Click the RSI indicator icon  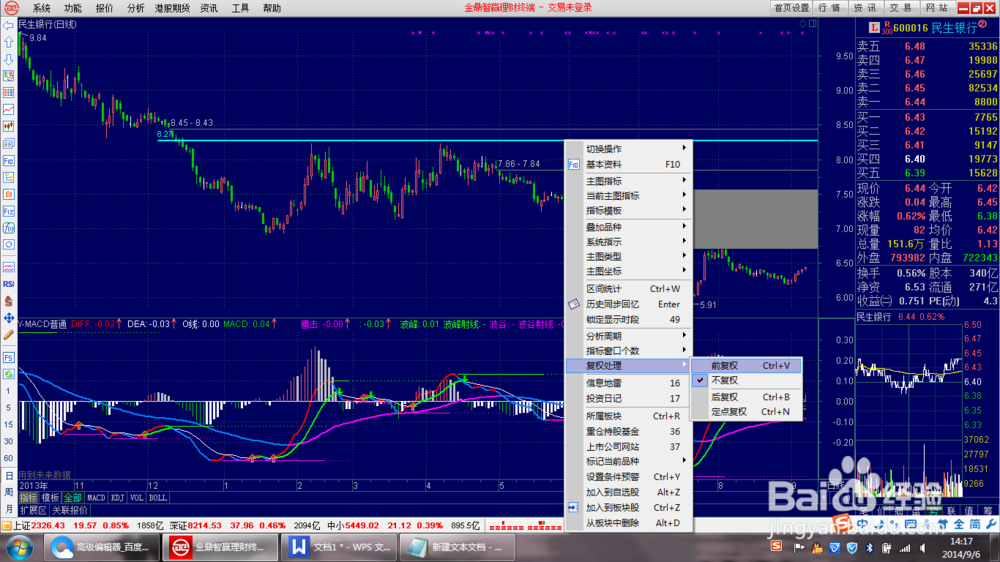coord(8,284)
